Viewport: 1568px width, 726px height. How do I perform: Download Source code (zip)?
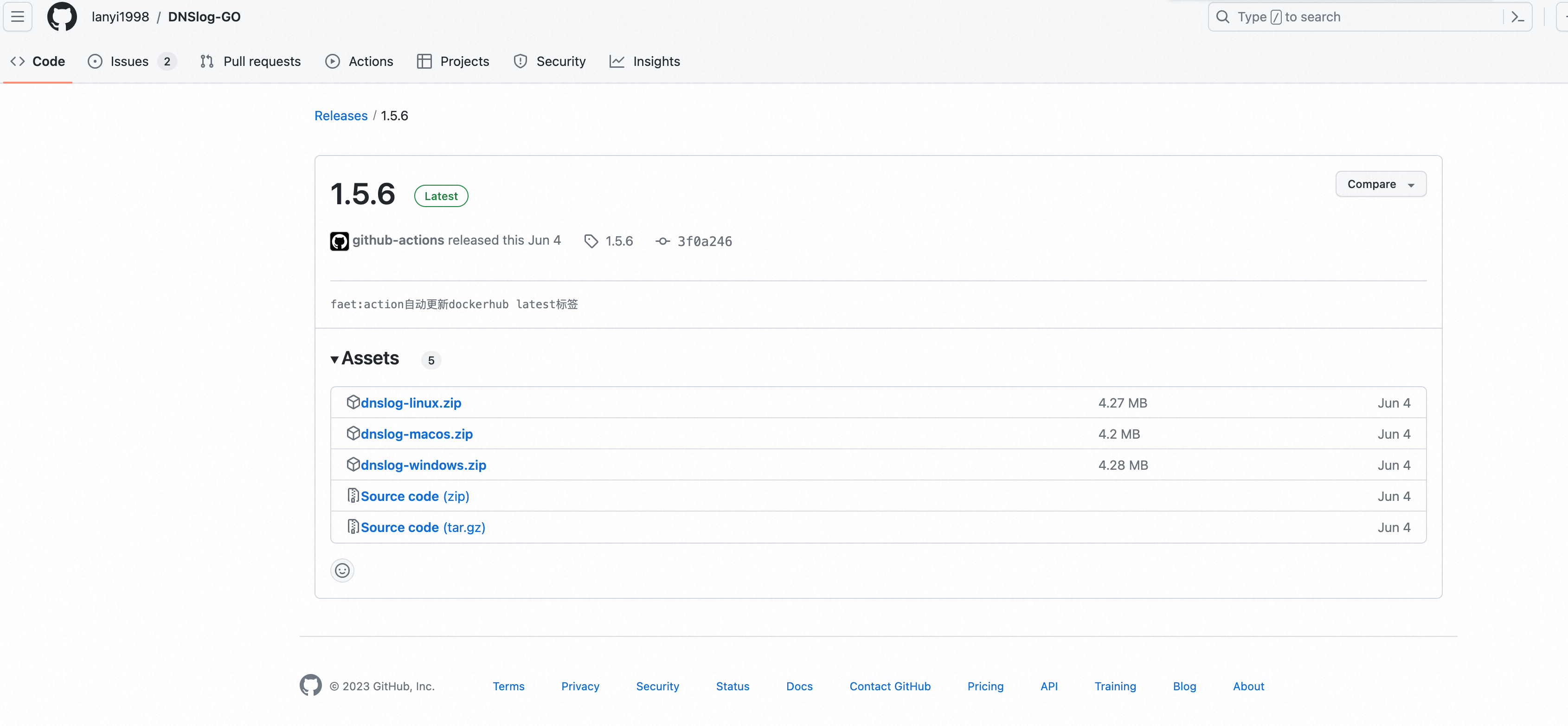tap(415, 496)
